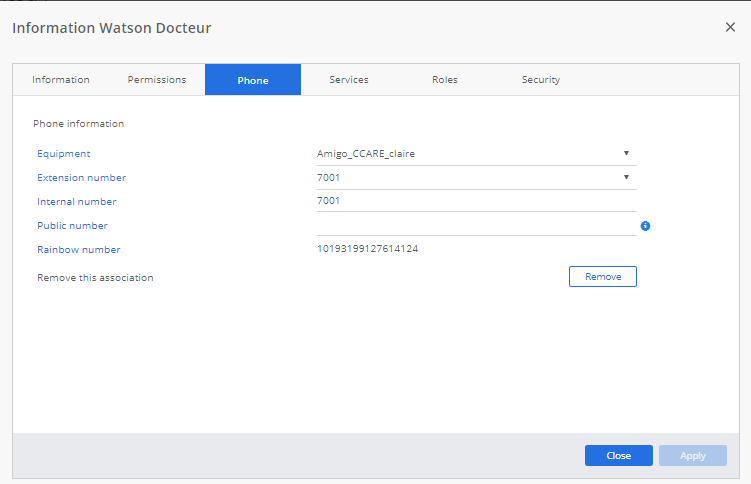
Task: Click the info icon beside Public number
Action: [645, 226]
